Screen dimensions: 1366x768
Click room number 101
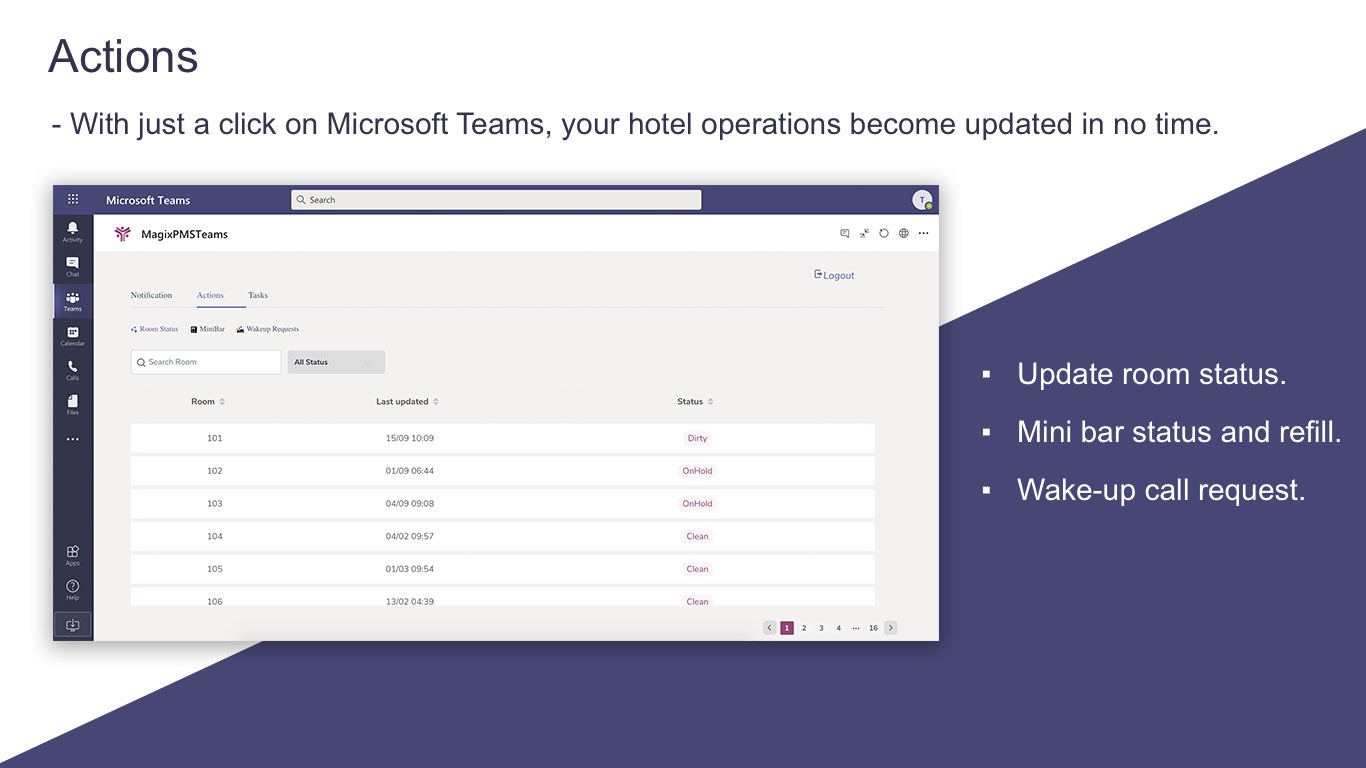pos(215,438)
